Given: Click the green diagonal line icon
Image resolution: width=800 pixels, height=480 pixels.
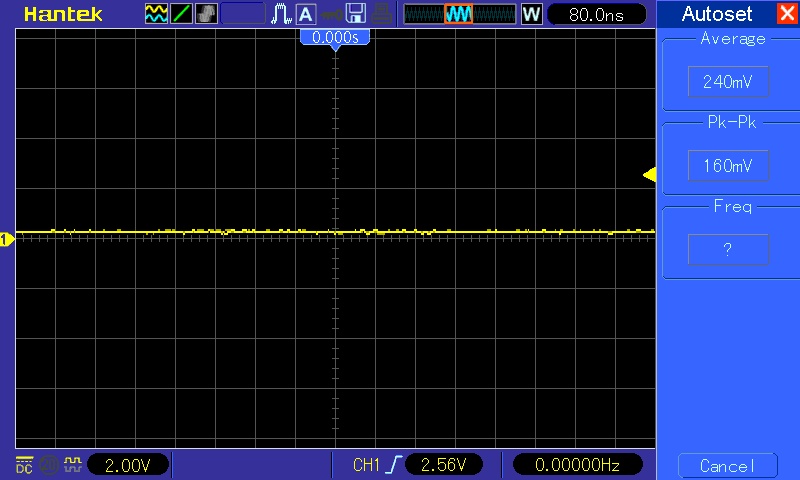Looking at the screenshot, I should (x=182, y=14).
